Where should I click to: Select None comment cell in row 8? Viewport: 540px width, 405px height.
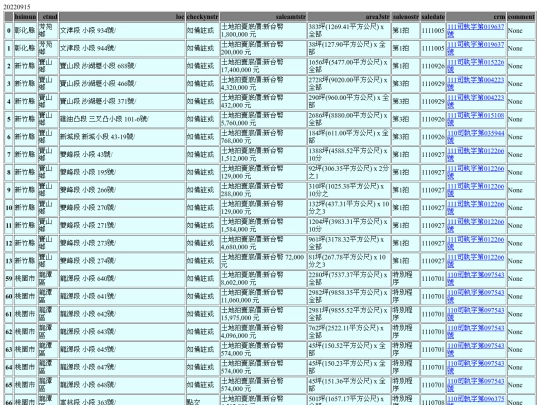tap(521, 172)
